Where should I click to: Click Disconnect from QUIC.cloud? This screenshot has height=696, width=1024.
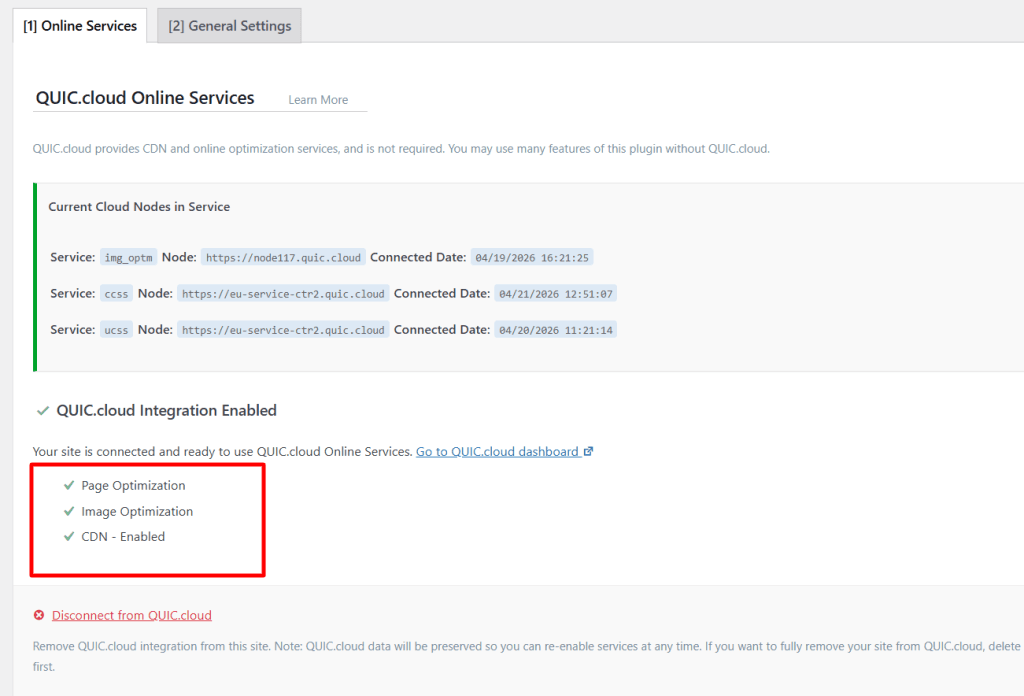click(x=131, y=615)
